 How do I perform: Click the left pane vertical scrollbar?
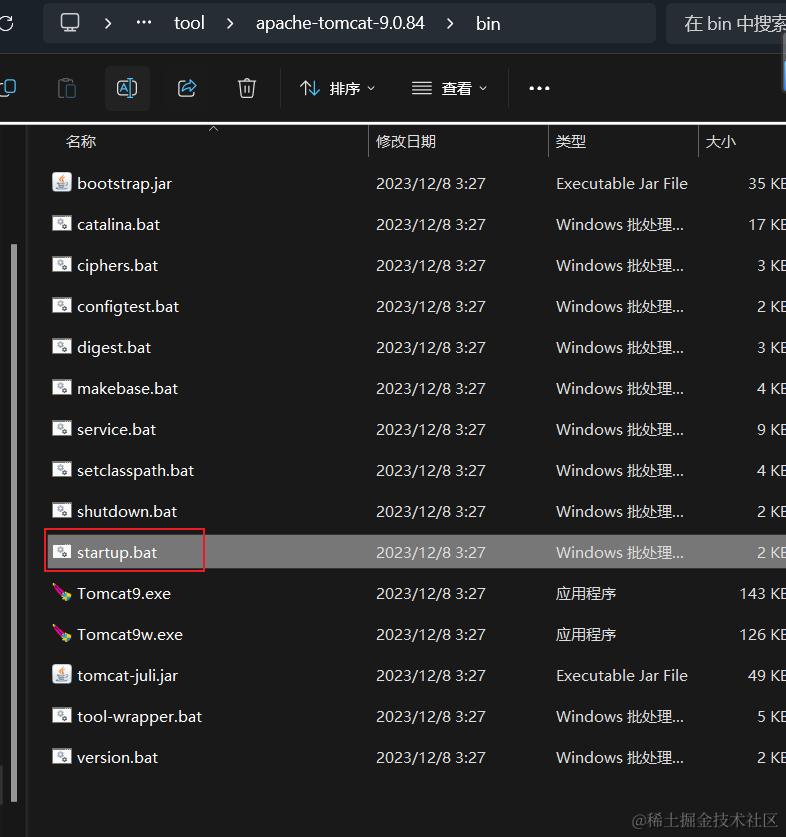pos(14,522)
